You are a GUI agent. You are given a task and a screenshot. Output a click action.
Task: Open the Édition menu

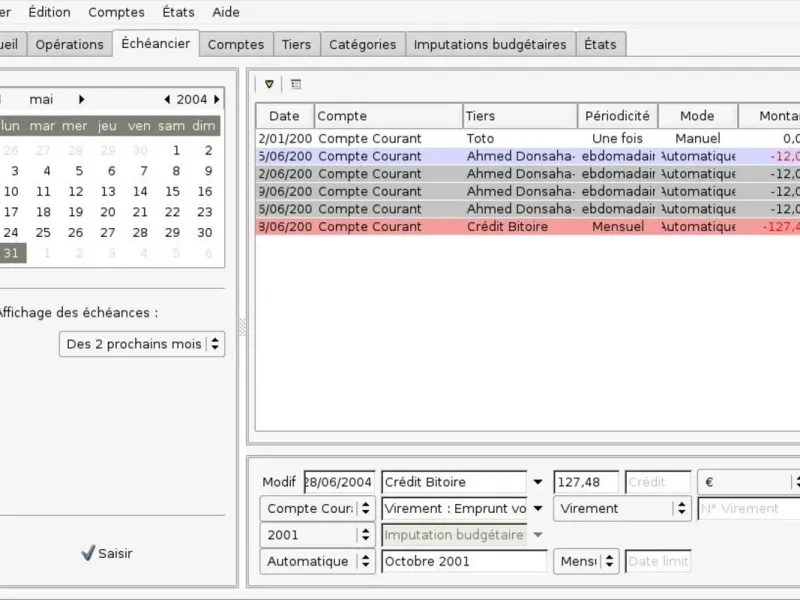[49, 12]
